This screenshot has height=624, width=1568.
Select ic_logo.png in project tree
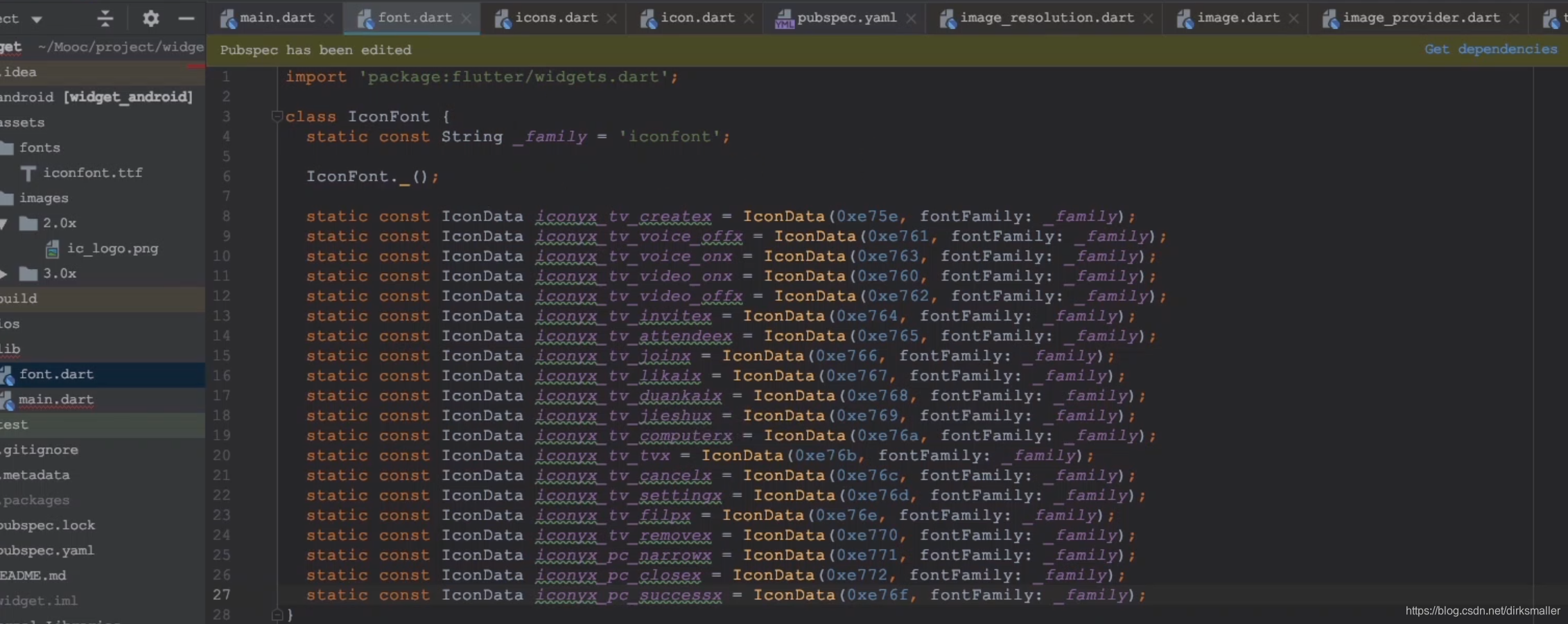click(112, 248)
